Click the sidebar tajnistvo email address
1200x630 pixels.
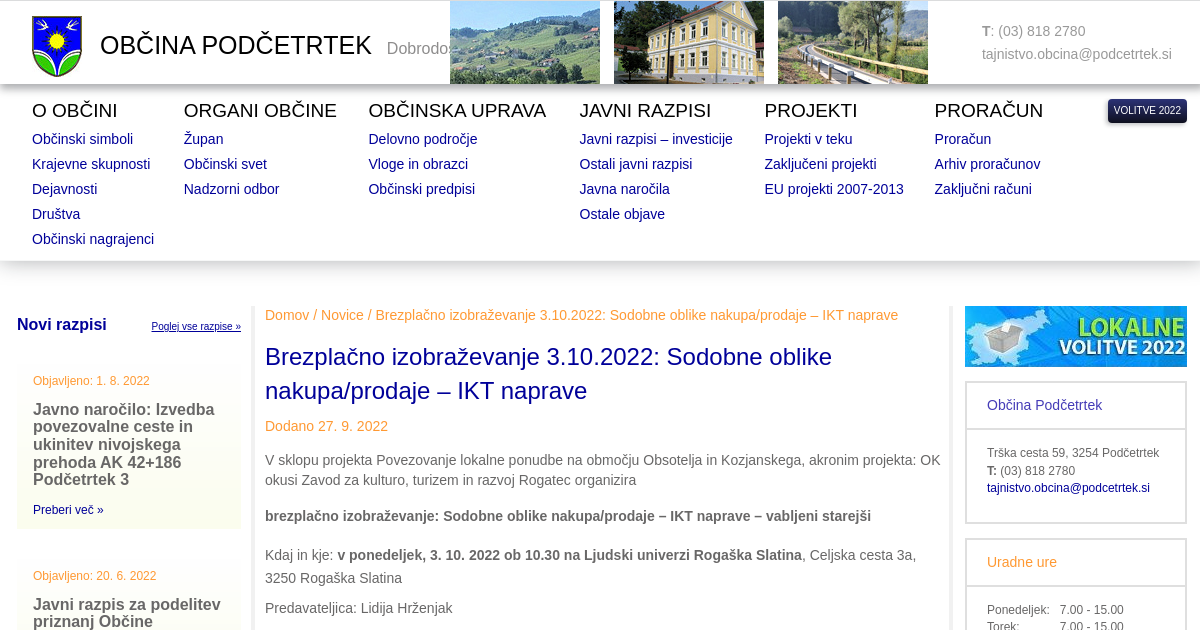tap(1068, 488)
